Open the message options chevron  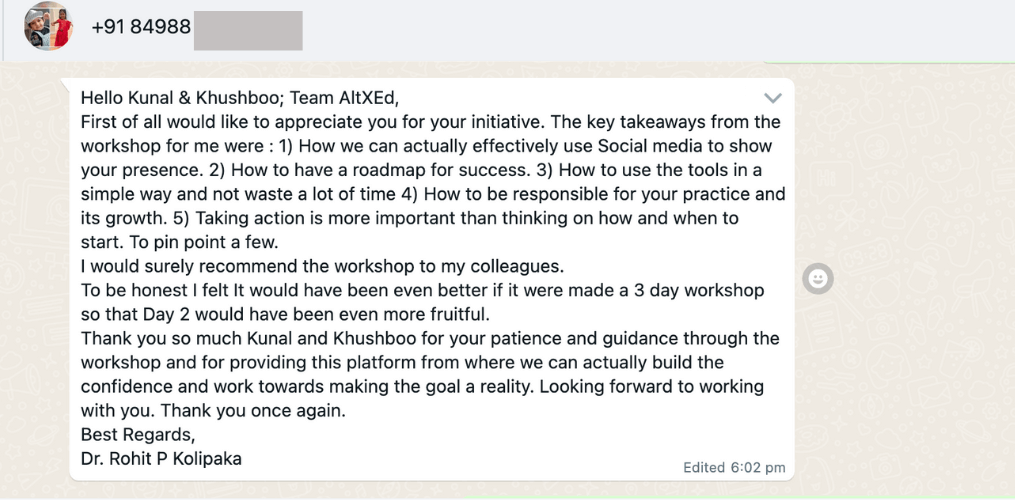[x=772, y=98]
